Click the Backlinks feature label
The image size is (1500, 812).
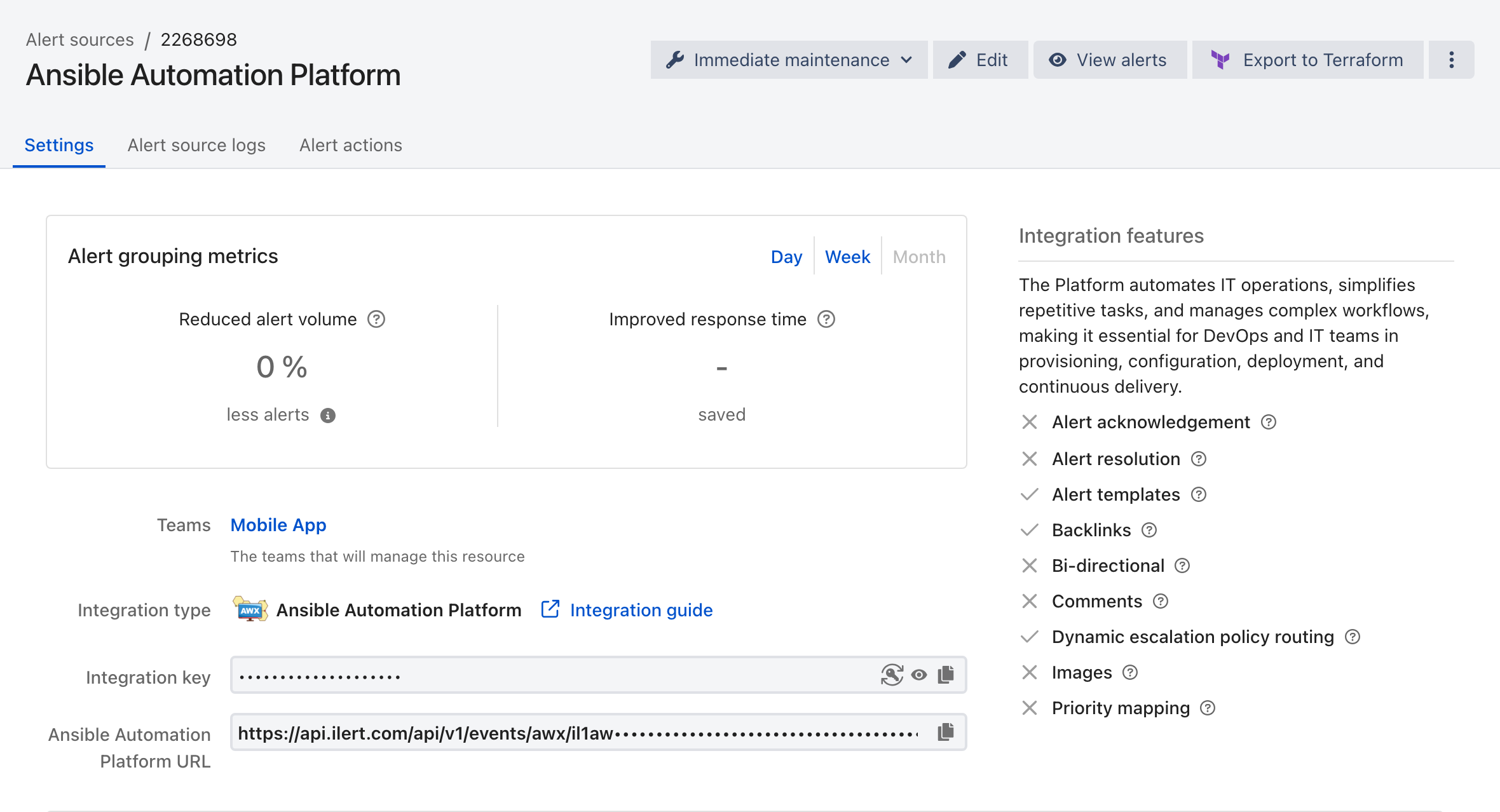[x=1091, y=530]
